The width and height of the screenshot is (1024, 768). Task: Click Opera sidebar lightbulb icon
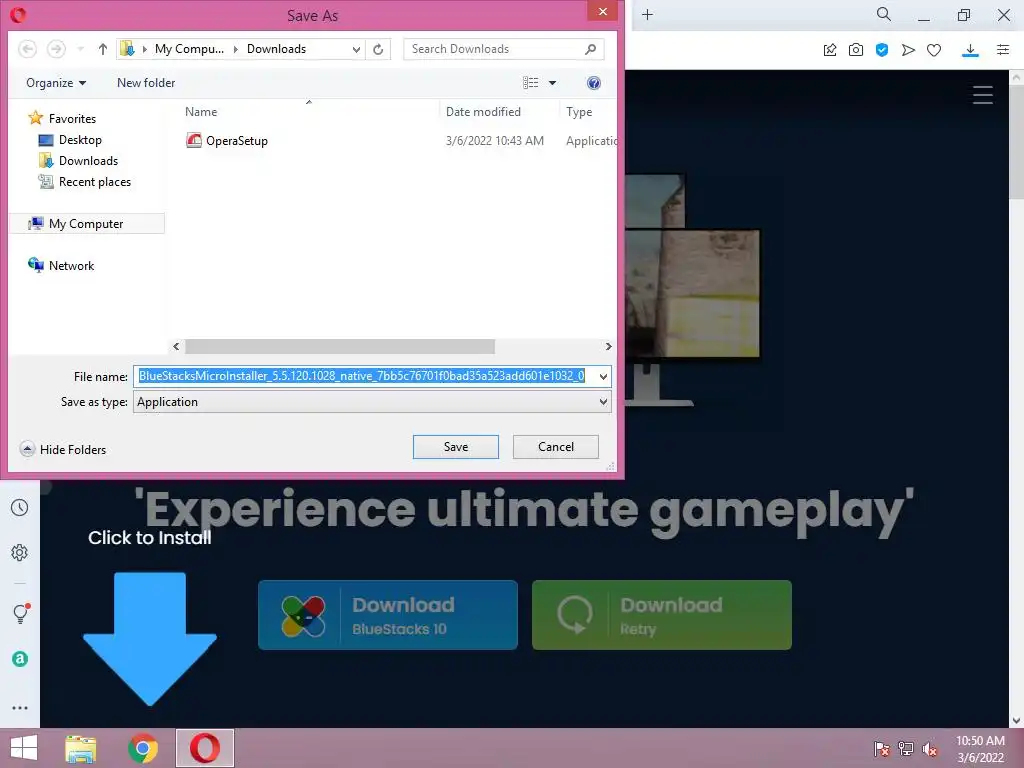pos(21,613)
